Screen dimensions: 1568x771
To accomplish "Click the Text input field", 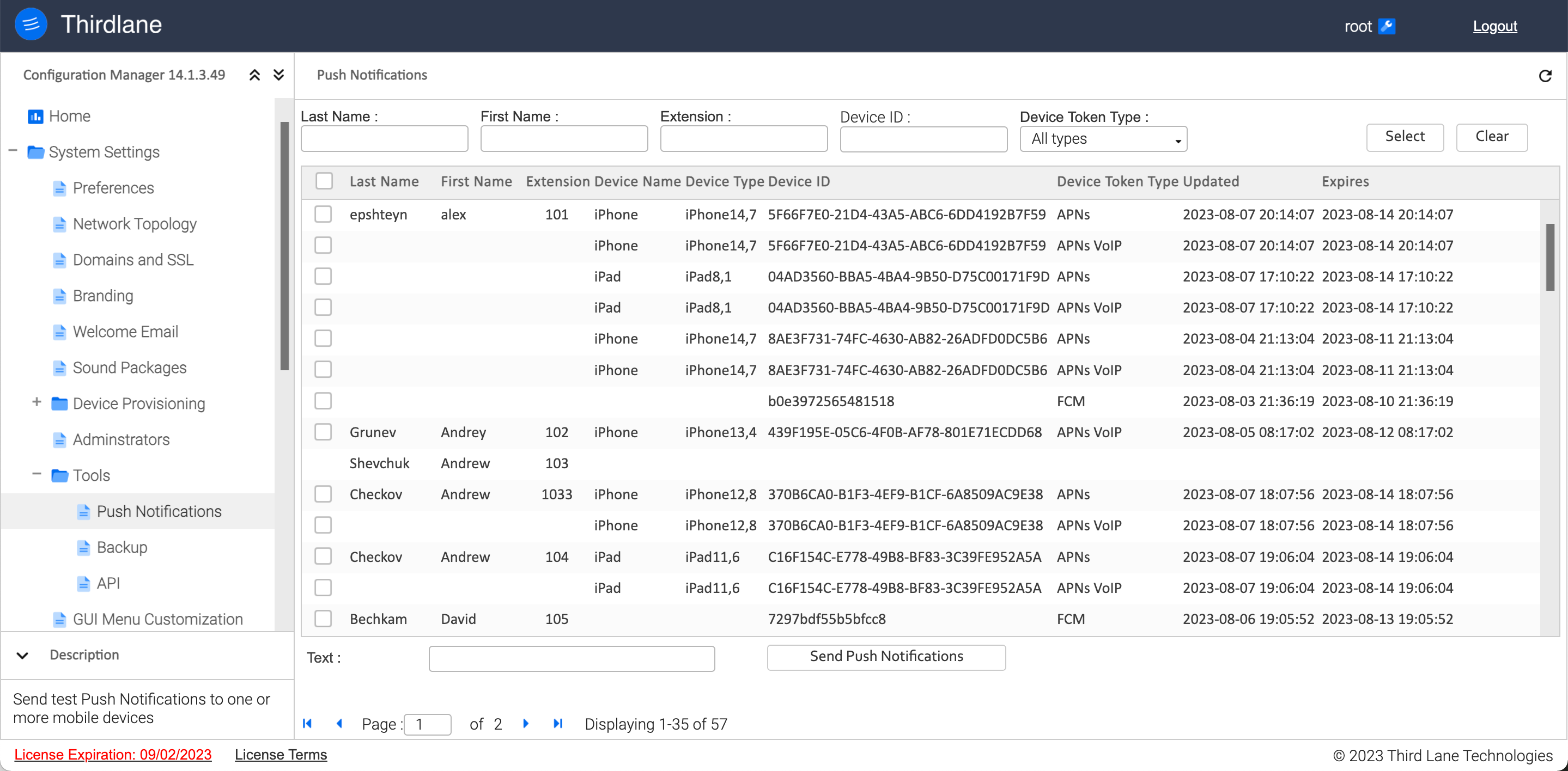I will [572, 657].
